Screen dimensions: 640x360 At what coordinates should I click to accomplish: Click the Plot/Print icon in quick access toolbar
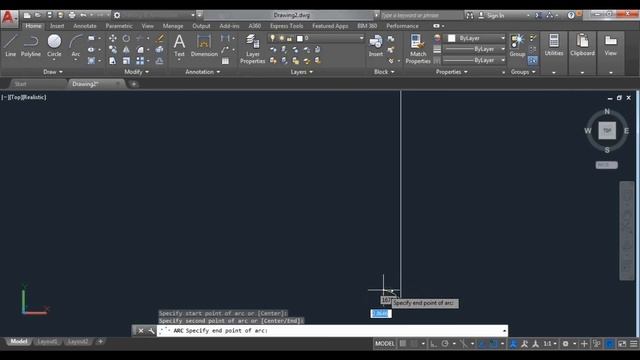[72, 15]
